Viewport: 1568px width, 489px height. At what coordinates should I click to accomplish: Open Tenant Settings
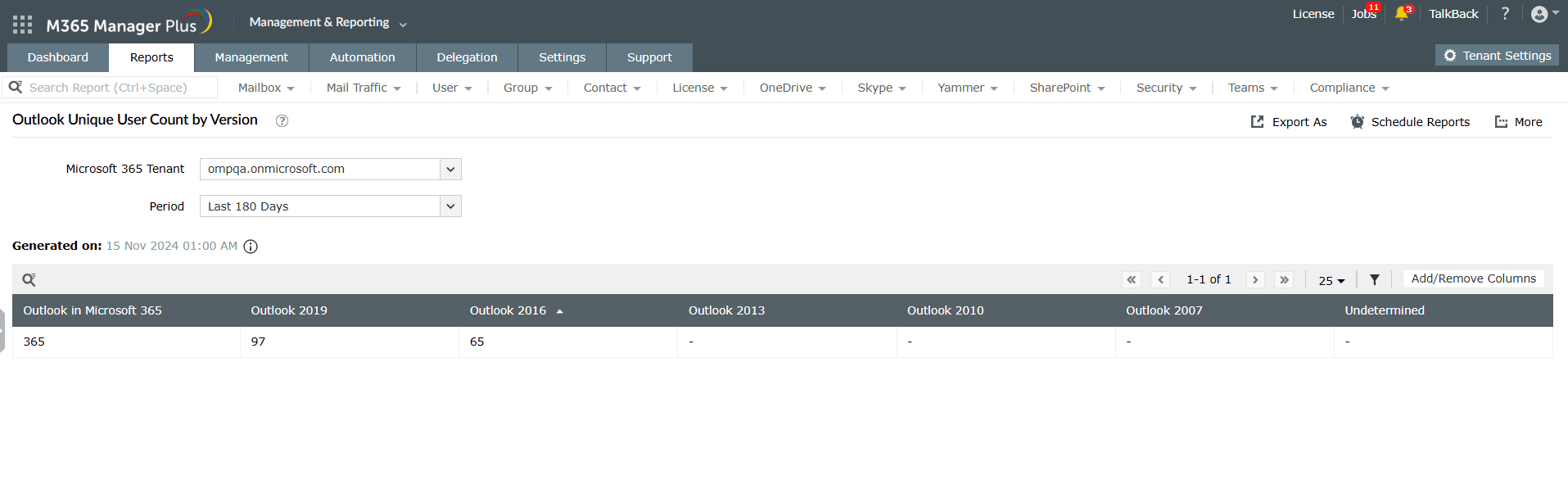[x=1497, y=56]
